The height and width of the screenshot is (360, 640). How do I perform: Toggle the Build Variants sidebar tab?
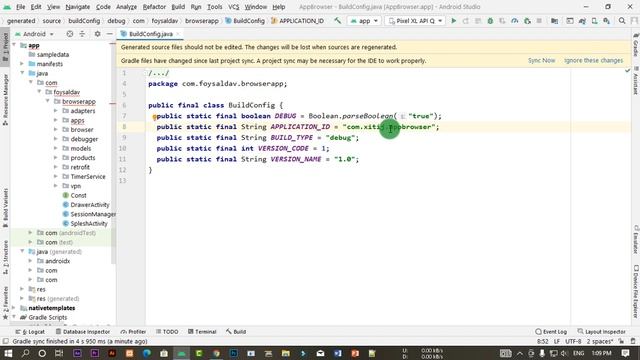click(5, 208)
